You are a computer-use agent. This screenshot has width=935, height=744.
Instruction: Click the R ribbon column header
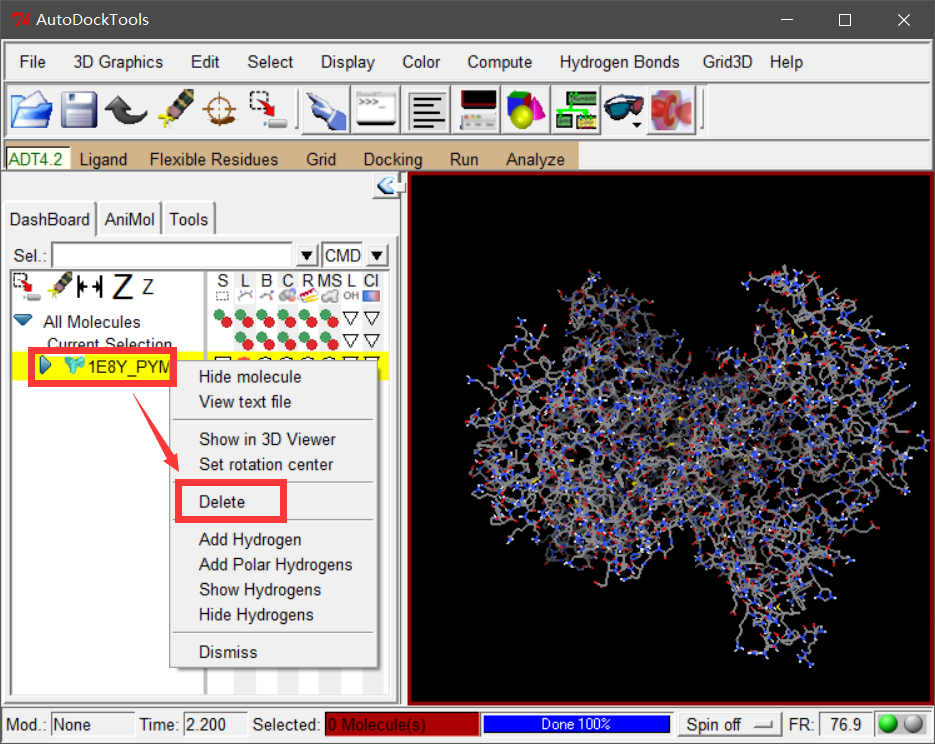pos(308,286)
